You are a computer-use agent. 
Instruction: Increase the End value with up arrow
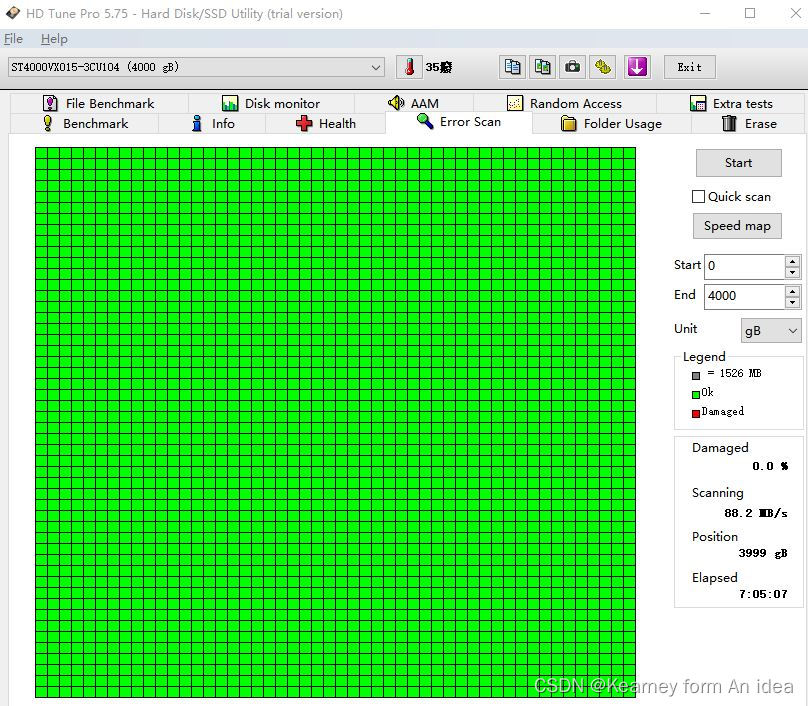(793, 291)
